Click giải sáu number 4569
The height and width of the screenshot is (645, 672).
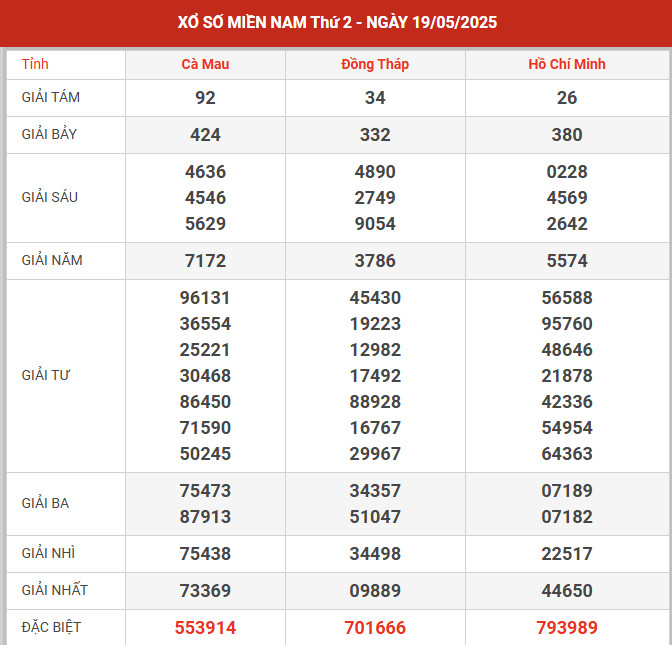point(567,198)
